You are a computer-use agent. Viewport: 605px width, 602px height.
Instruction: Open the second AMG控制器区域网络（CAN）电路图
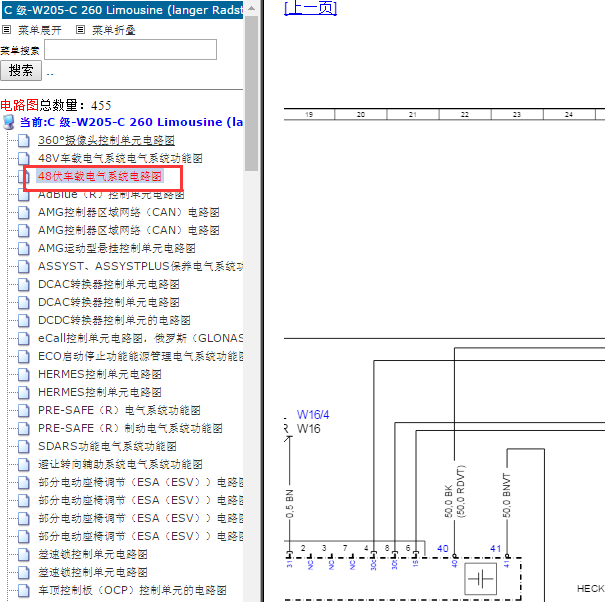click(128, 230)
